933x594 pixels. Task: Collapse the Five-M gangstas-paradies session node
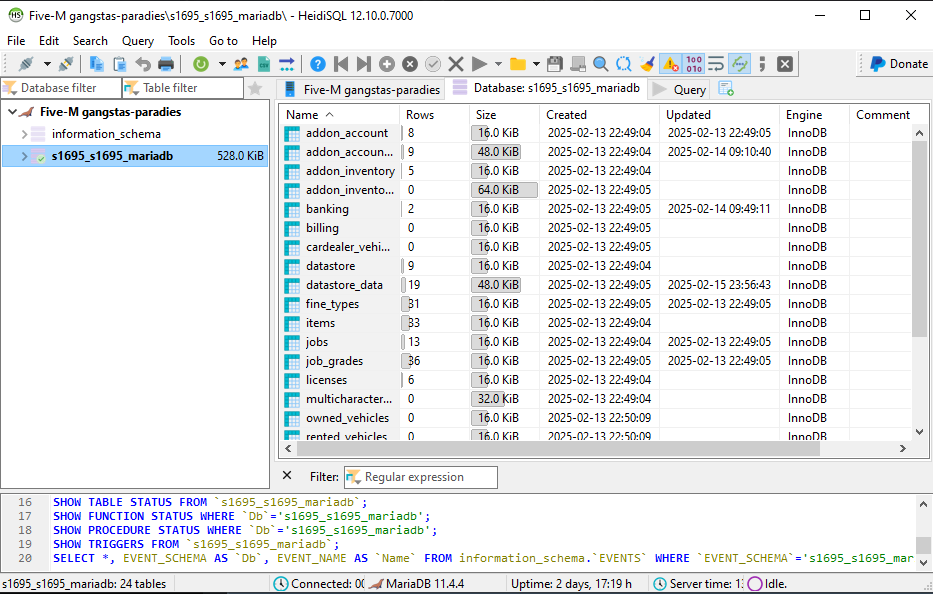pyautogui.click(x=12, y=112)
